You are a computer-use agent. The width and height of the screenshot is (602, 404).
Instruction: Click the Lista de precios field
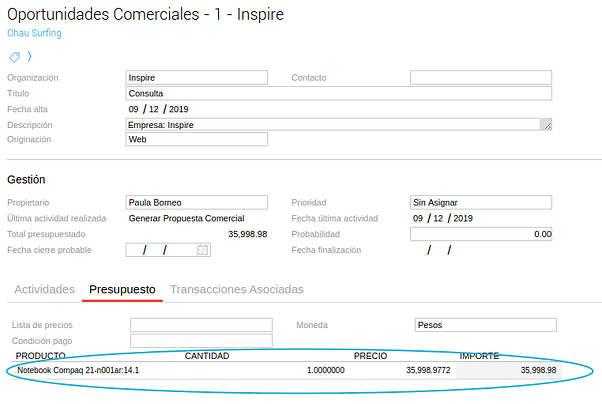point(201,325)
